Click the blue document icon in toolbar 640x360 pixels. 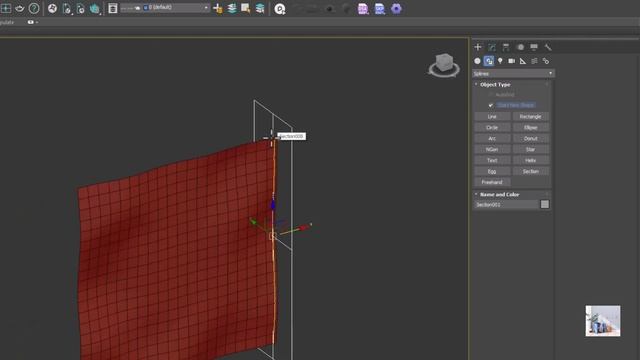coord(380,9)
